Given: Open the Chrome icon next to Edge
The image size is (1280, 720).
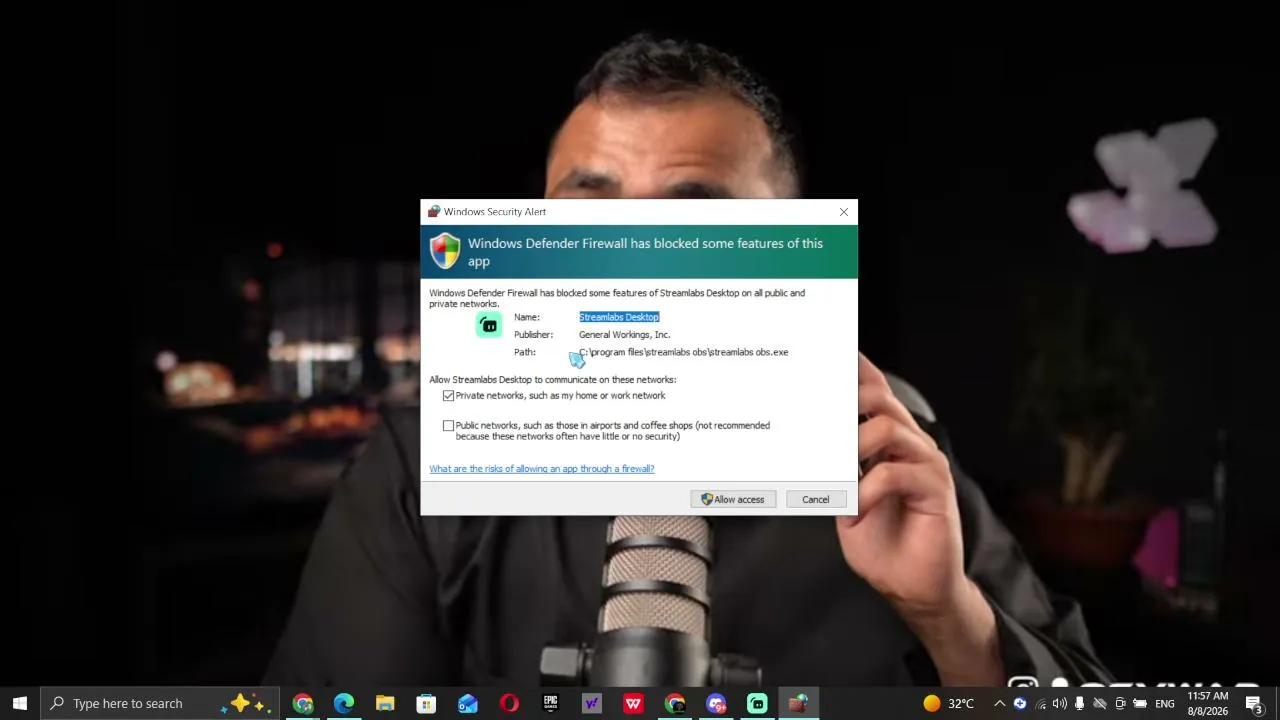Looking at the screenshot, I should tap(303, 703).
